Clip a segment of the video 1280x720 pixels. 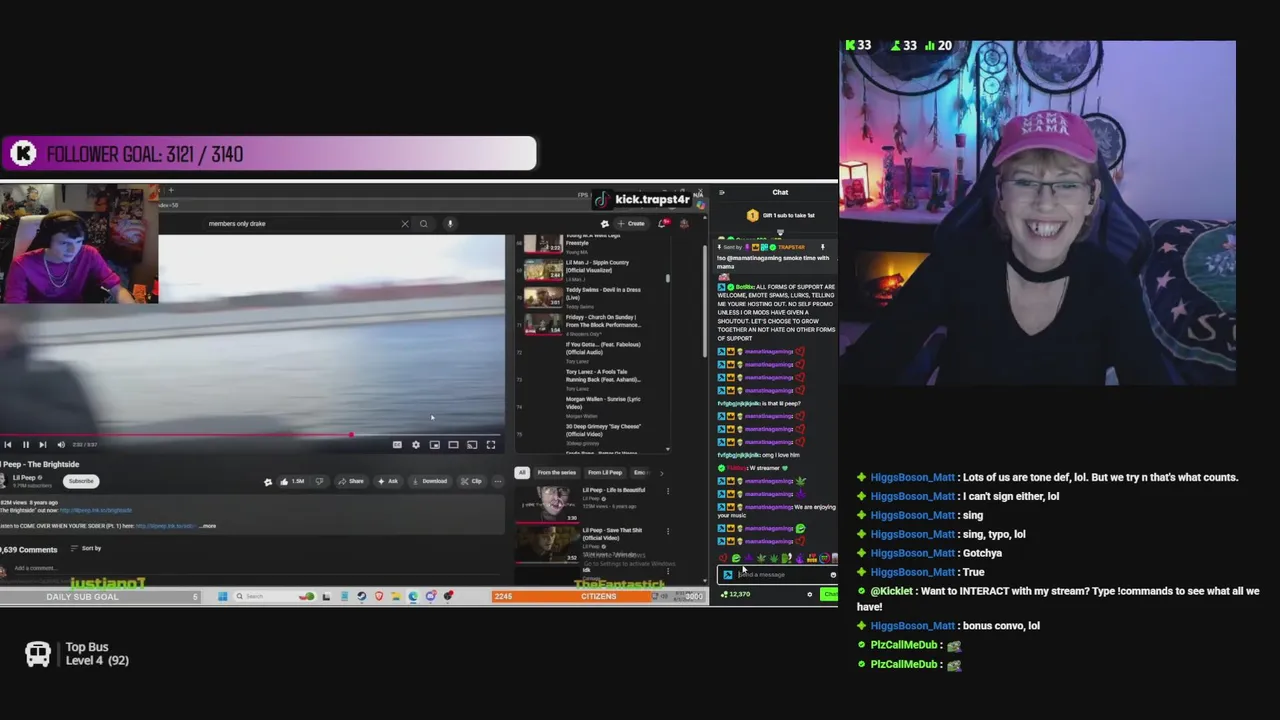(x=471, y=481)
